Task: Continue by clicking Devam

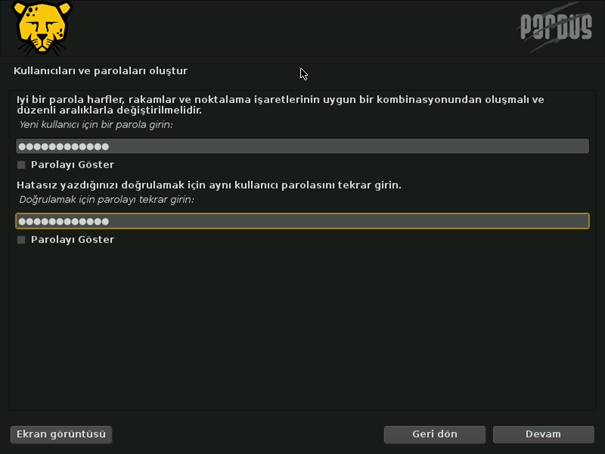Action: pos(543,434)
